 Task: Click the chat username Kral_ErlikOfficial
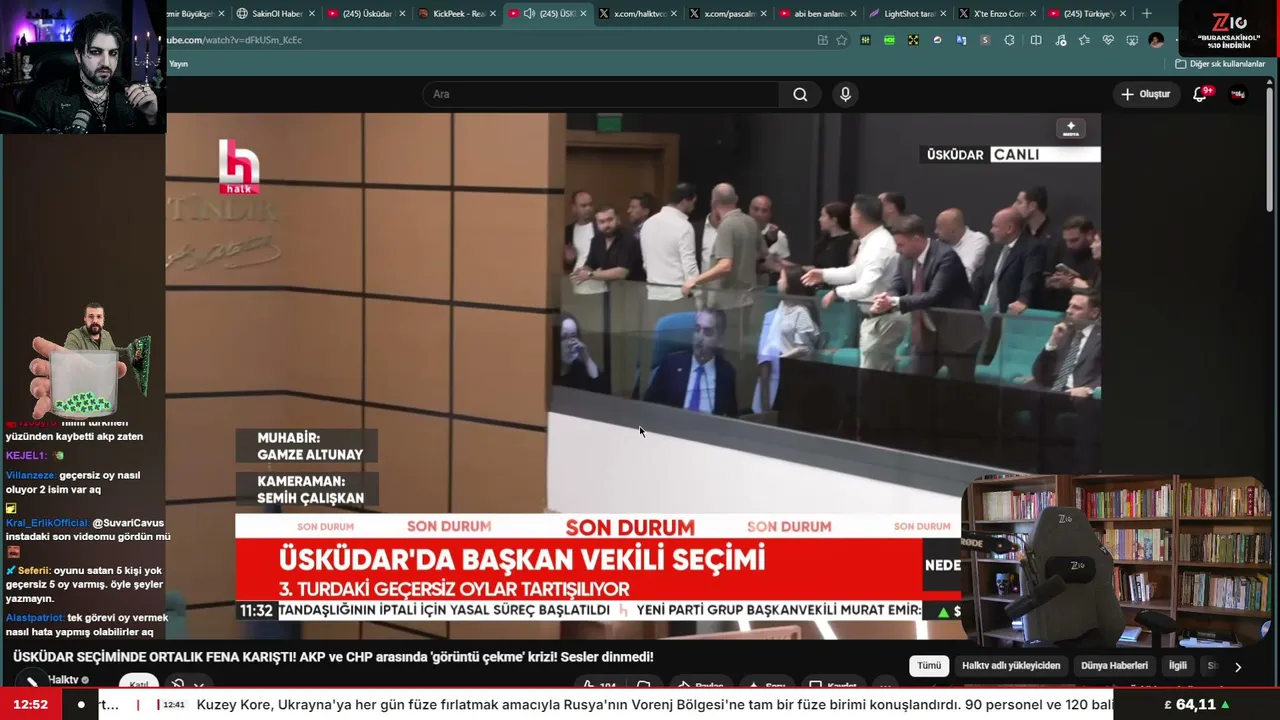47,523
